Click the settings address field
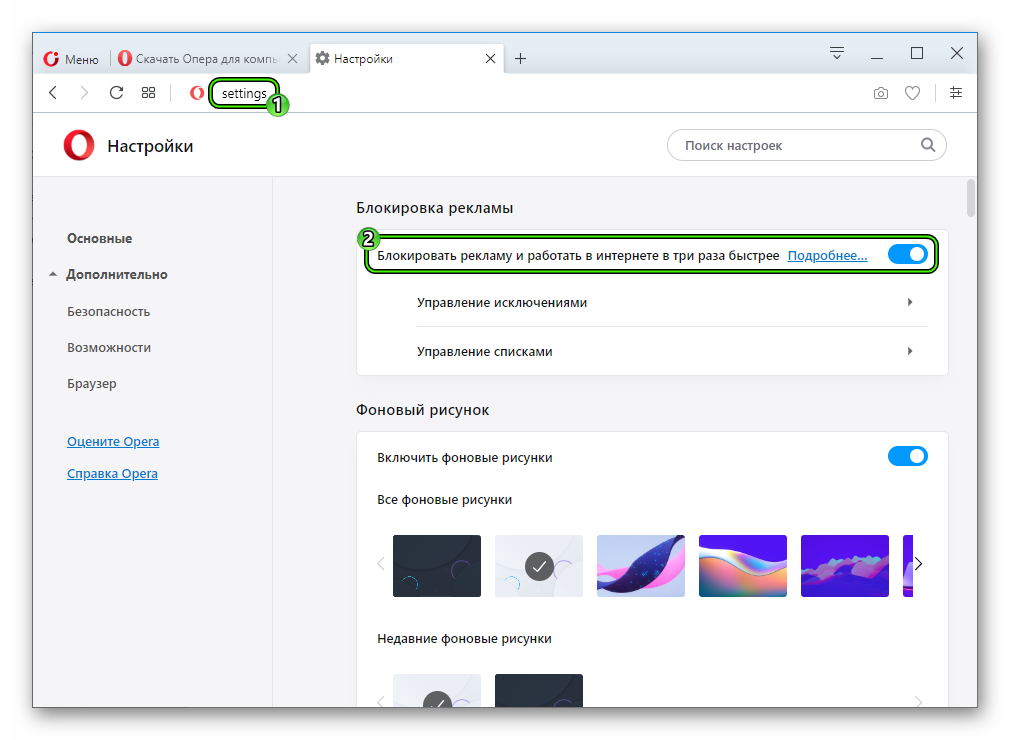The height and width of the screenshot is (740, 1010). coord(244,93)
